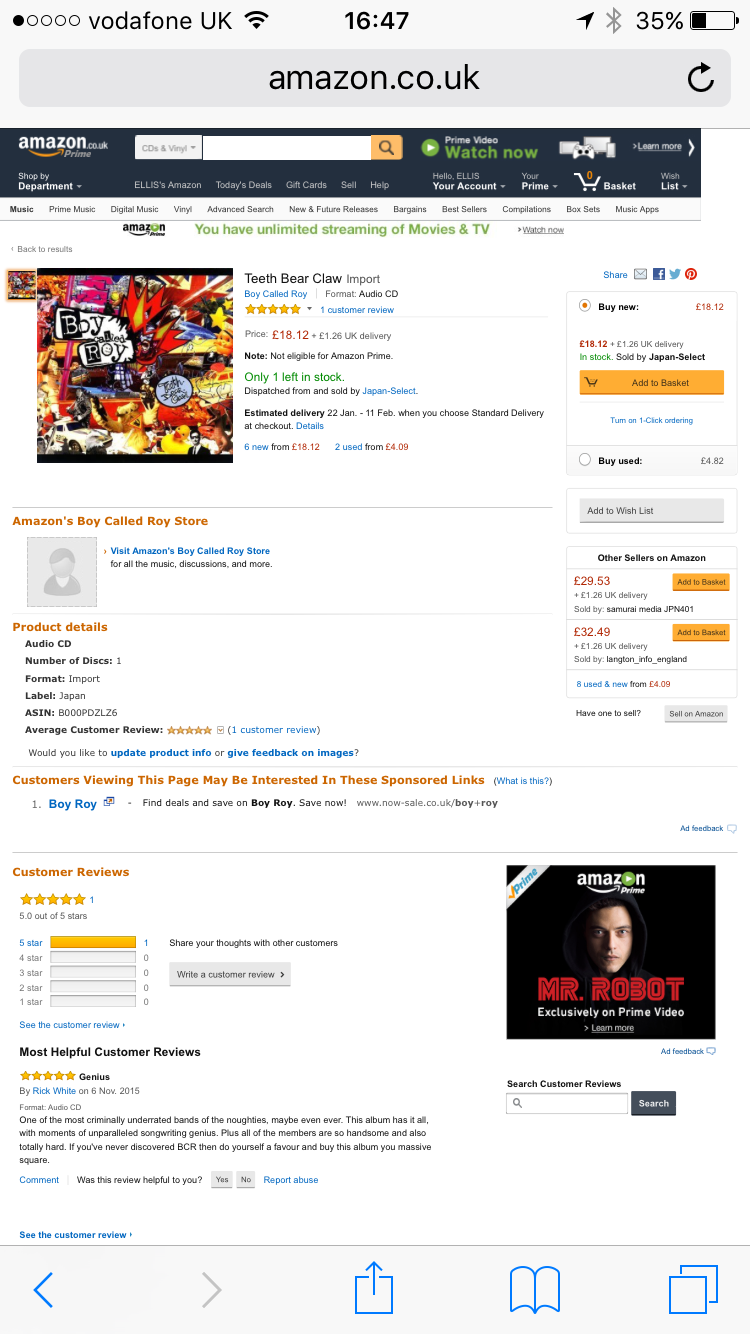Expand Shop by Department menu
Screen dimensions: 750x1334
tap(50, 181)
